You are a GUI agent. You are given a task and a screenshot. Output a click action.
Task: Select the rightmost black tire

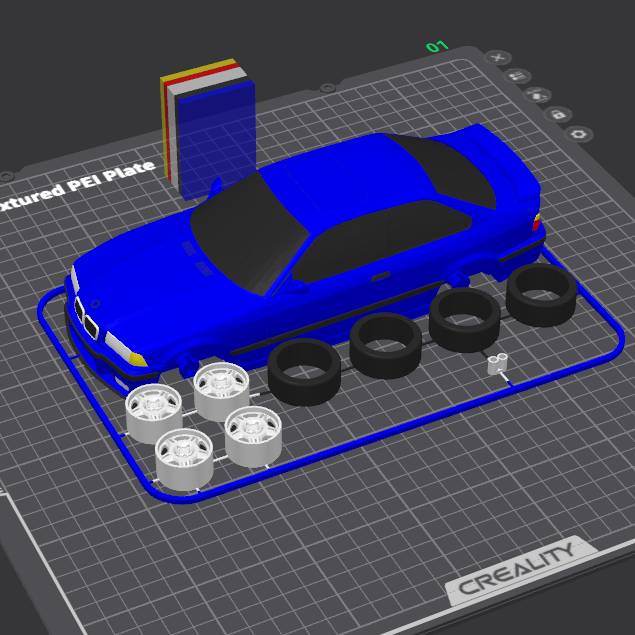(x=541, y=294)
